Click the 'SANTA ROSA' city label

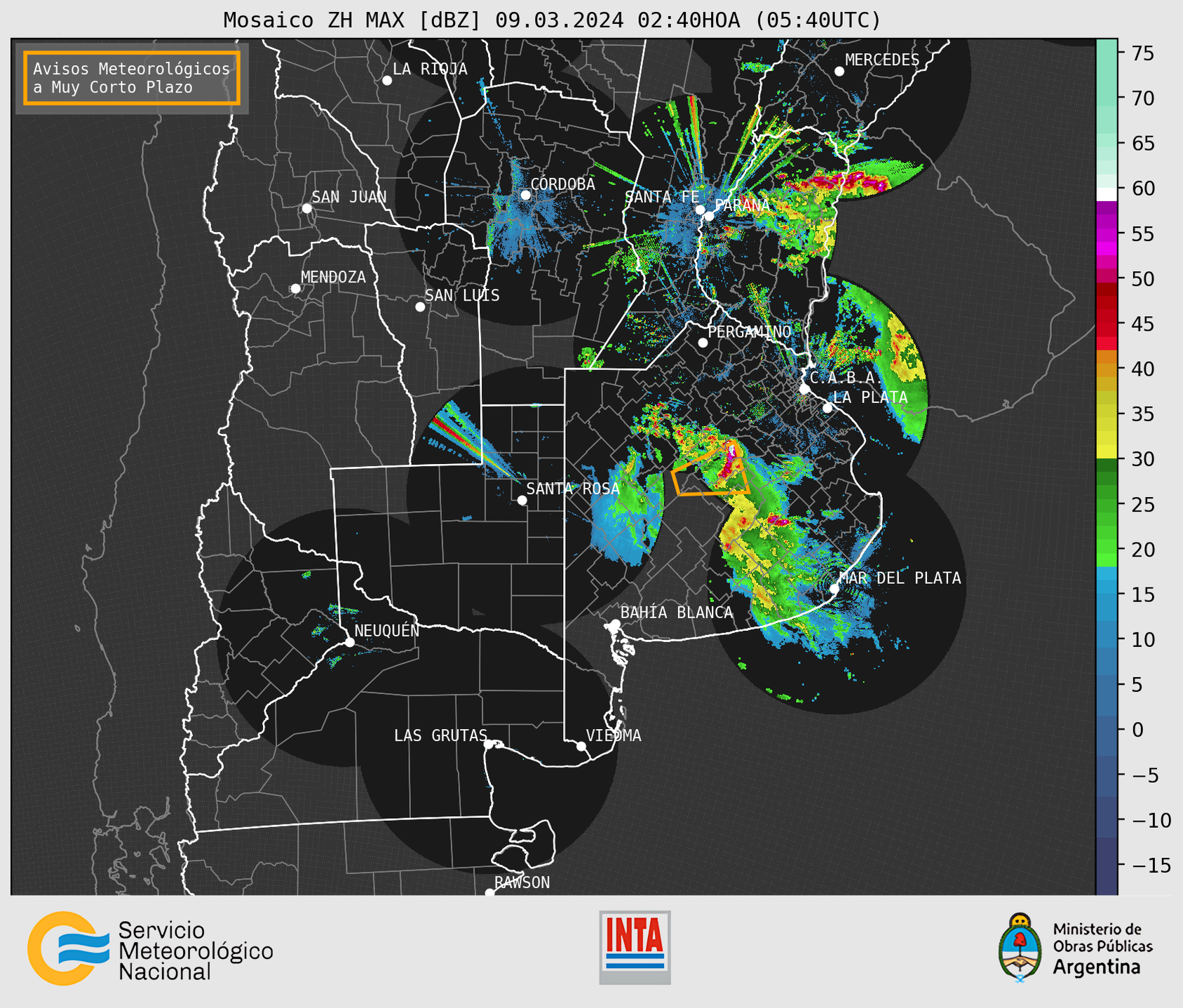click(573, 489)
